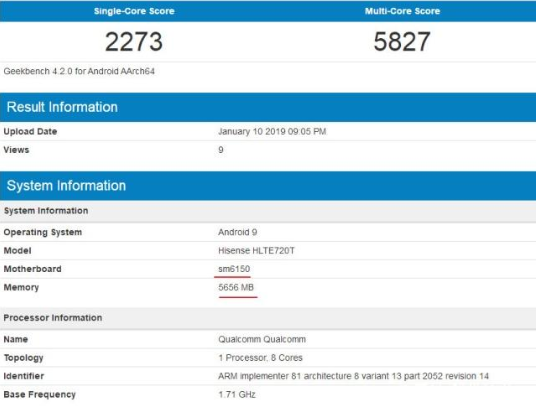Click the underlined 5656 MB memory value
The height and width of the screenshot is (407, 536).
point(236,287)
